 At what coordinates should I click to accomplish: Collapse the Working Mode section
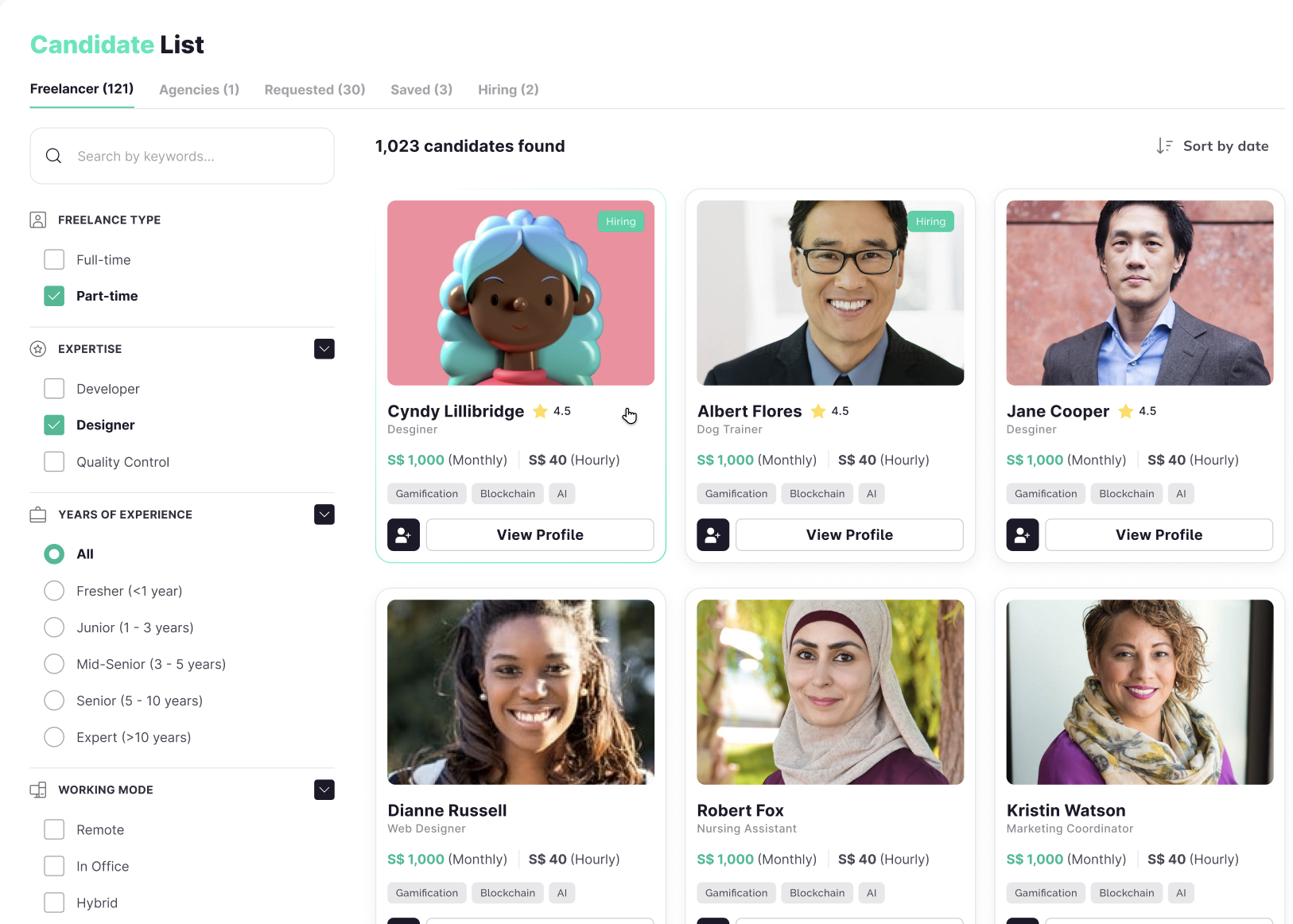pos(324,790)
